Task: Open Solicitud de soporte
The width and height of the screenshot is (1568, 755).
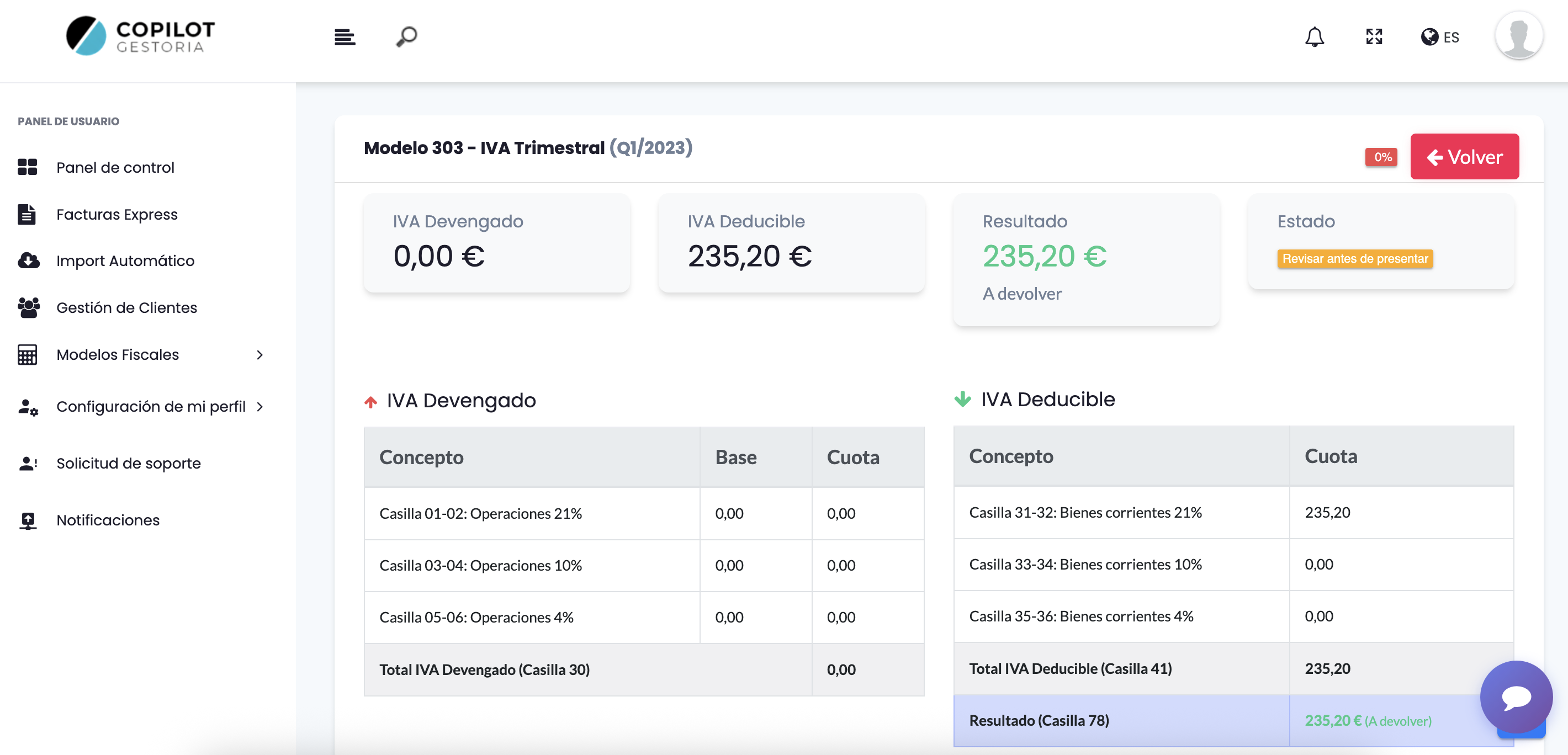Action: pos(128,462)
